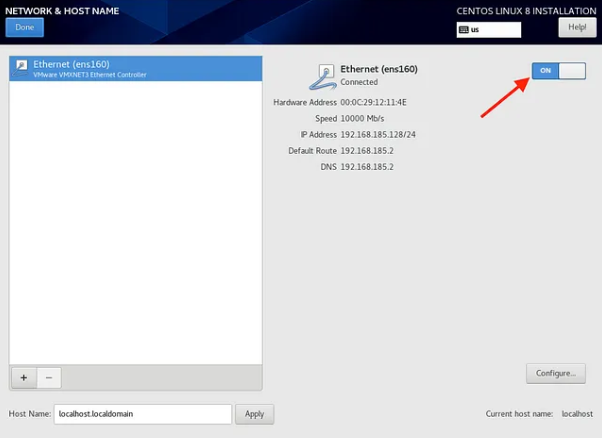Click the Default Route value 192.168.185.2
Viewport: 602px width, 438px height.
pos(367,150)
